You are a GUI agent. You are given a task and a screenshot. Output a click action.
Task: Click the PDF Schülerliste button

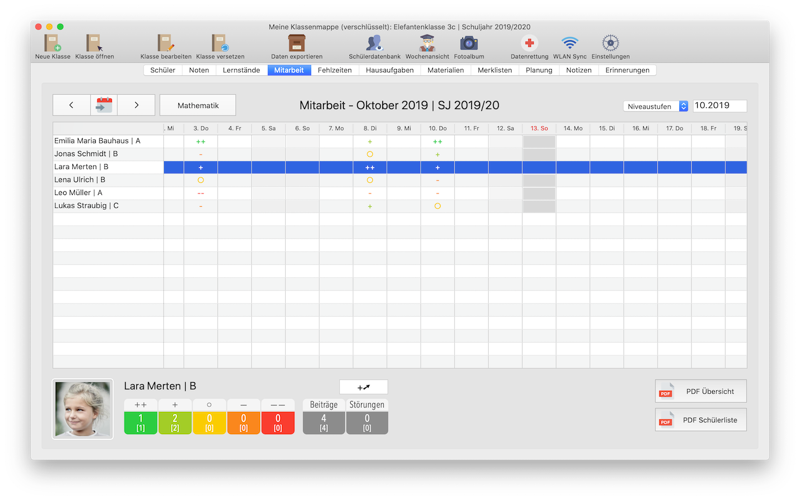click(700, 420)
